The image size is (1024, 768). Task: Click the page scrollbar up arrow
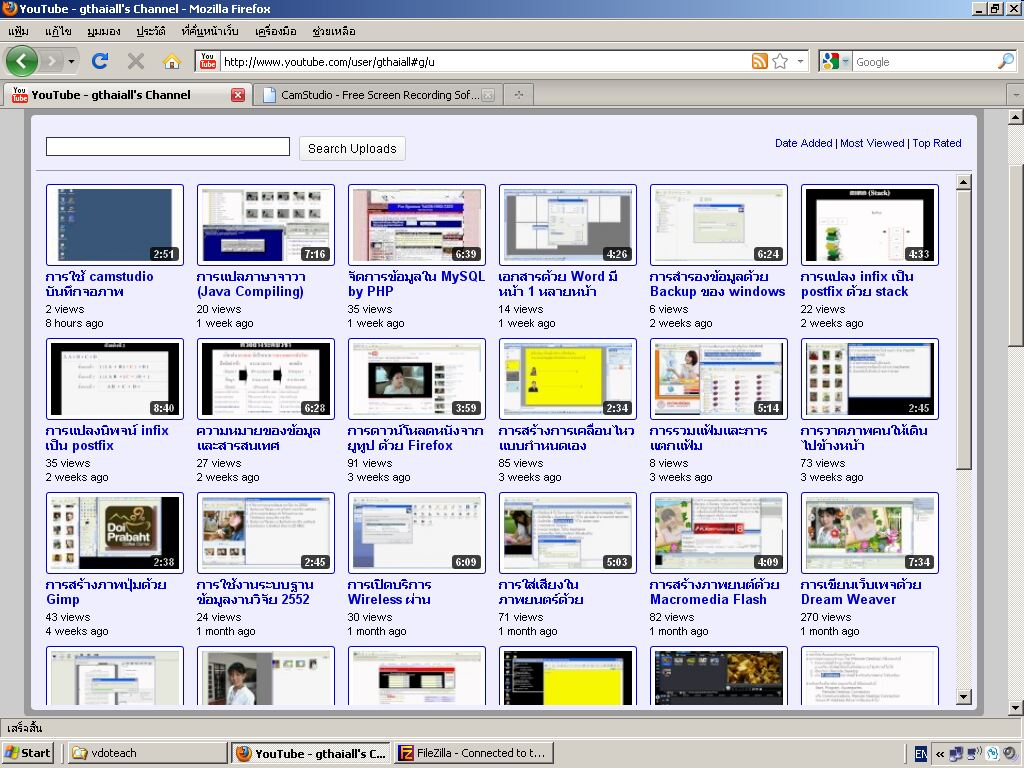tap(1016, 118)
